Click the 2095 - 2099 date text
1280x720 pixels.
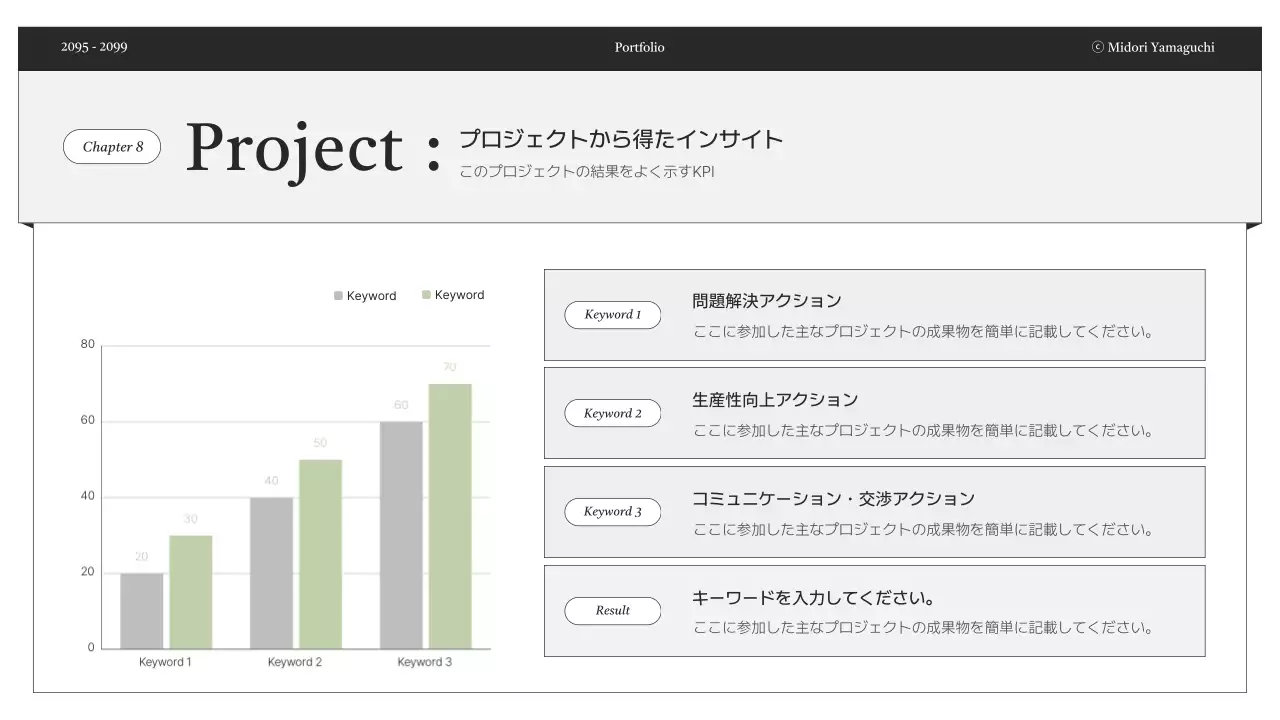(94, 47)
